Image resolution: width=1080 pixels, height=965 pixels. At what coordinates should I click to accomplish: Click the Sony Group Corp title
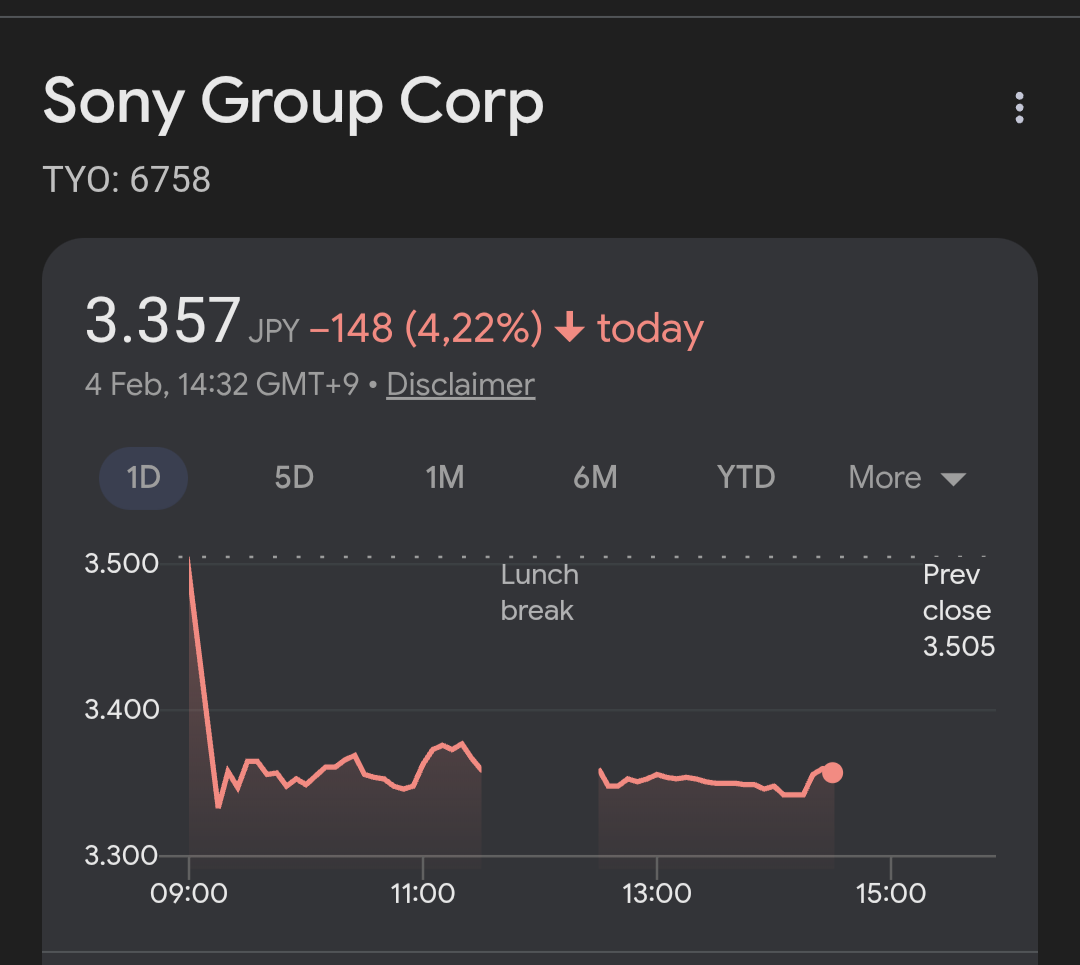pyautogui.click(x=293, y=102)
